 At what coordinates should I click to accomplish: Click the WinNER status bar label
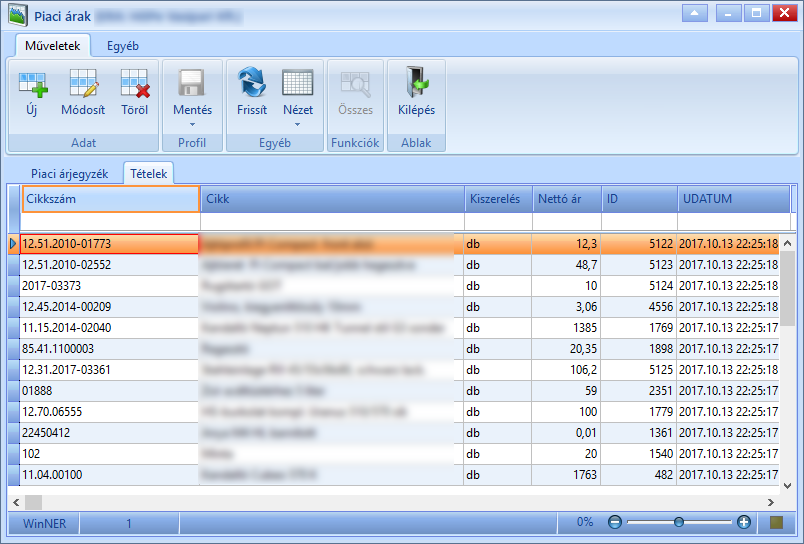44,523
